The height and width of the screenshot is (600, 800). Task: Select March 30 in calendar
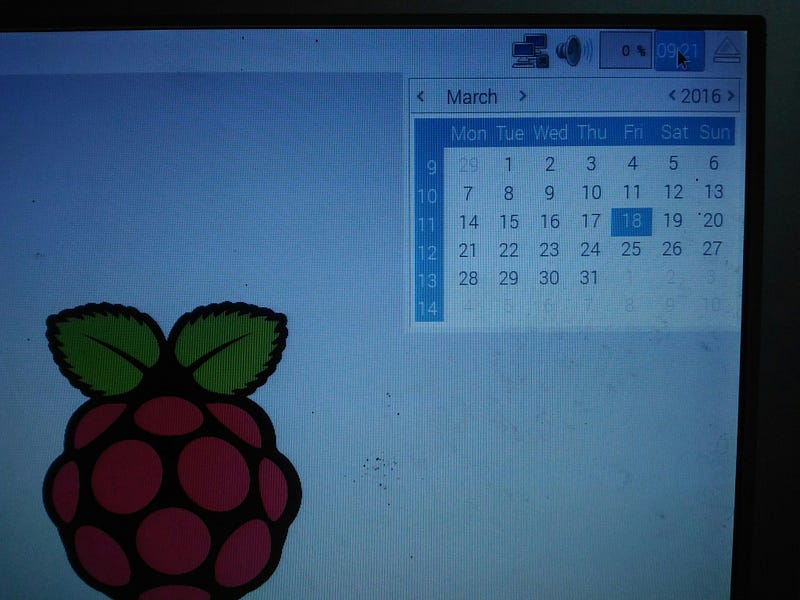click(549, 278)
